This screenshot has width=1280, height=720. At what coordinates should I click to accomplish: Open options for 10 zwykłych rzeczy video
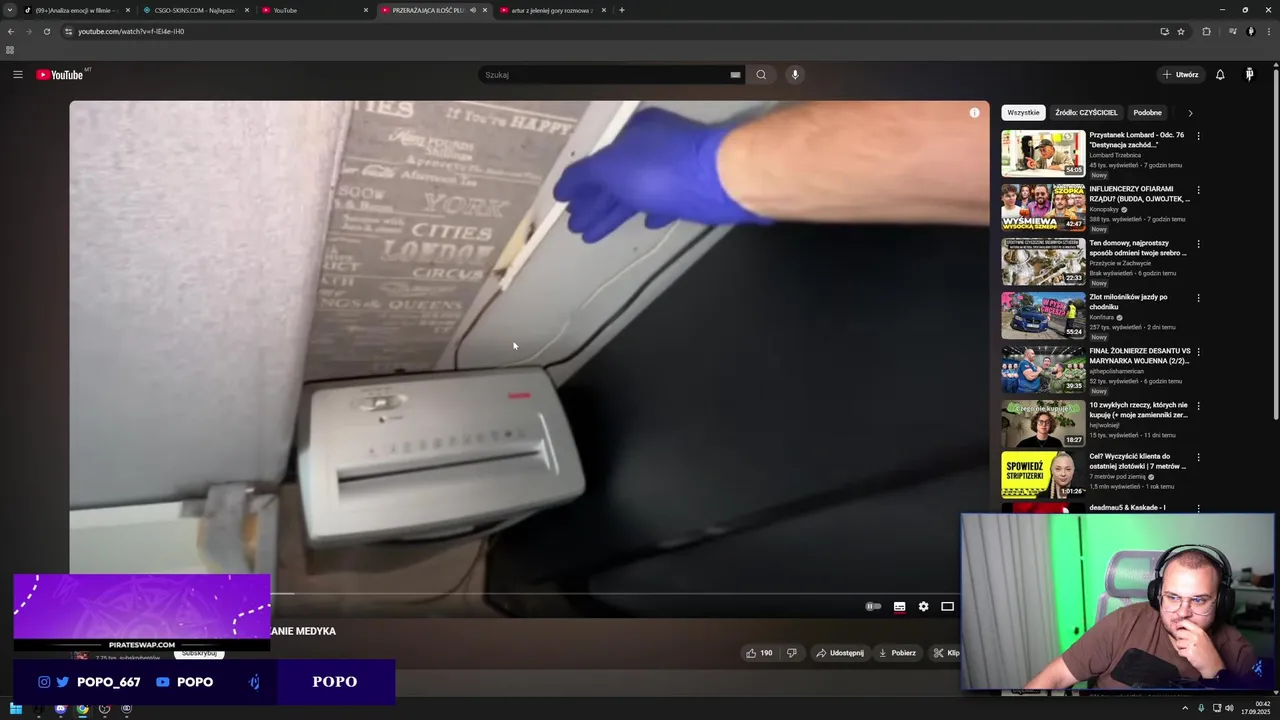pyautogui.click(x=1198, y=406)
